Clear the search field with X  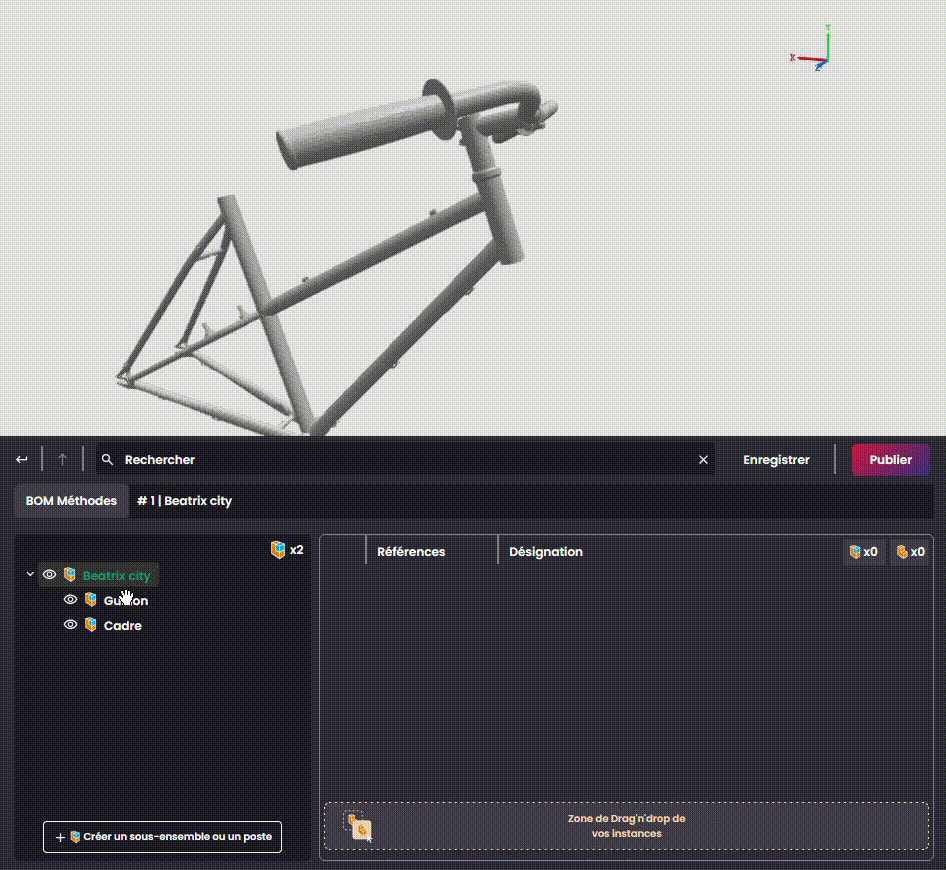tap(703, 460)
